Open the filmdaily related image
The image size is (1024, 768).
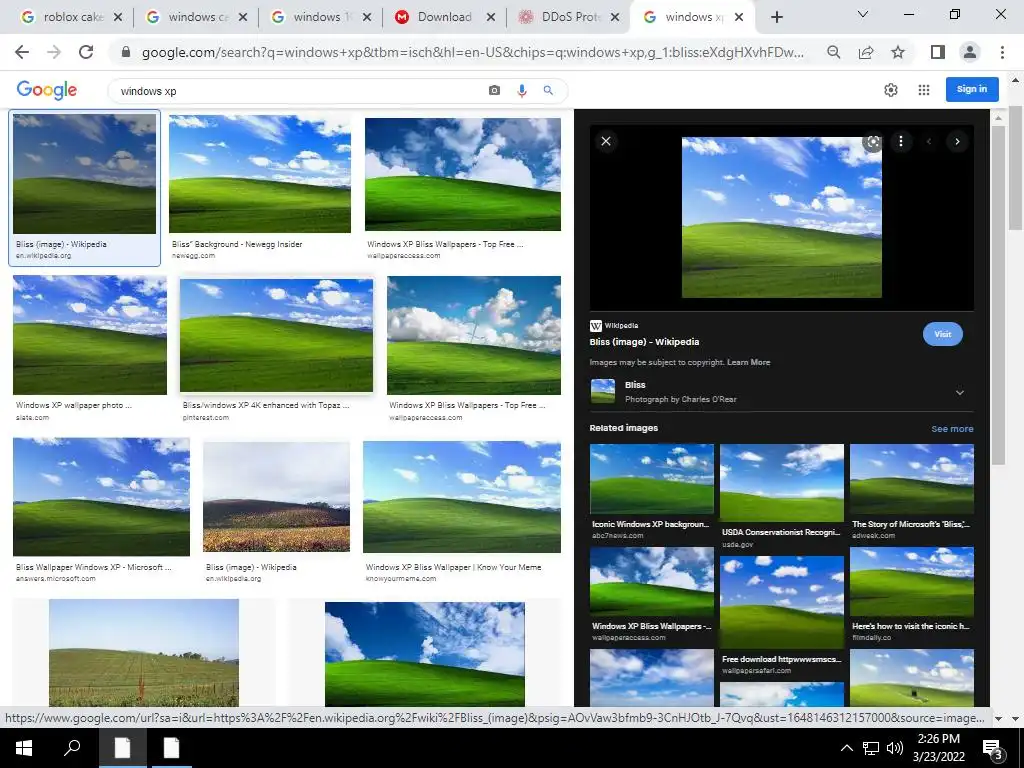click(x=912, y=582)
